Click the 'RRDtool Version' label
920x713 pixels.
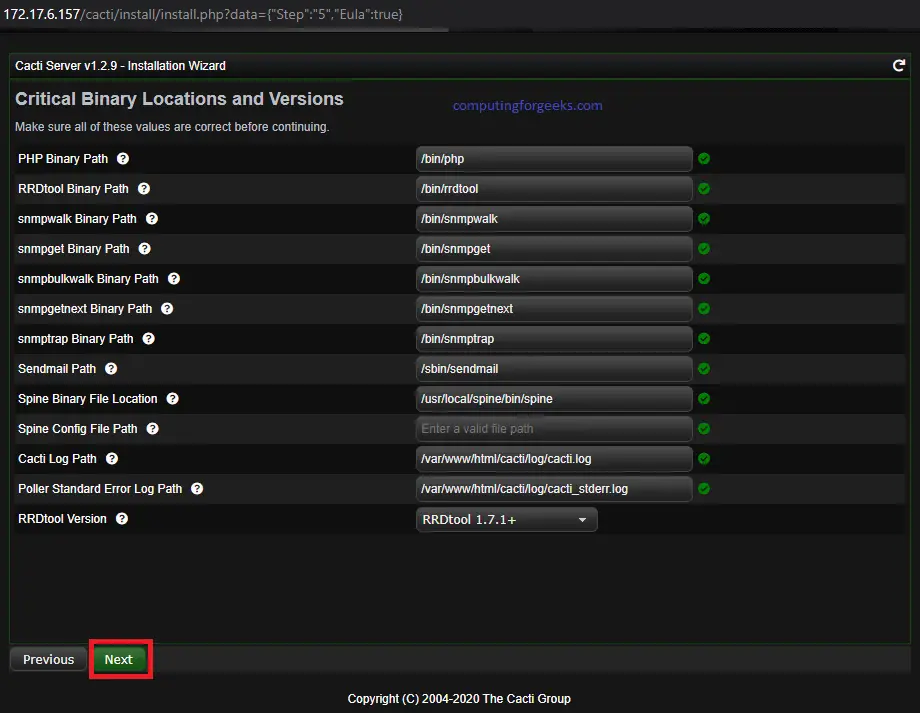62,519
